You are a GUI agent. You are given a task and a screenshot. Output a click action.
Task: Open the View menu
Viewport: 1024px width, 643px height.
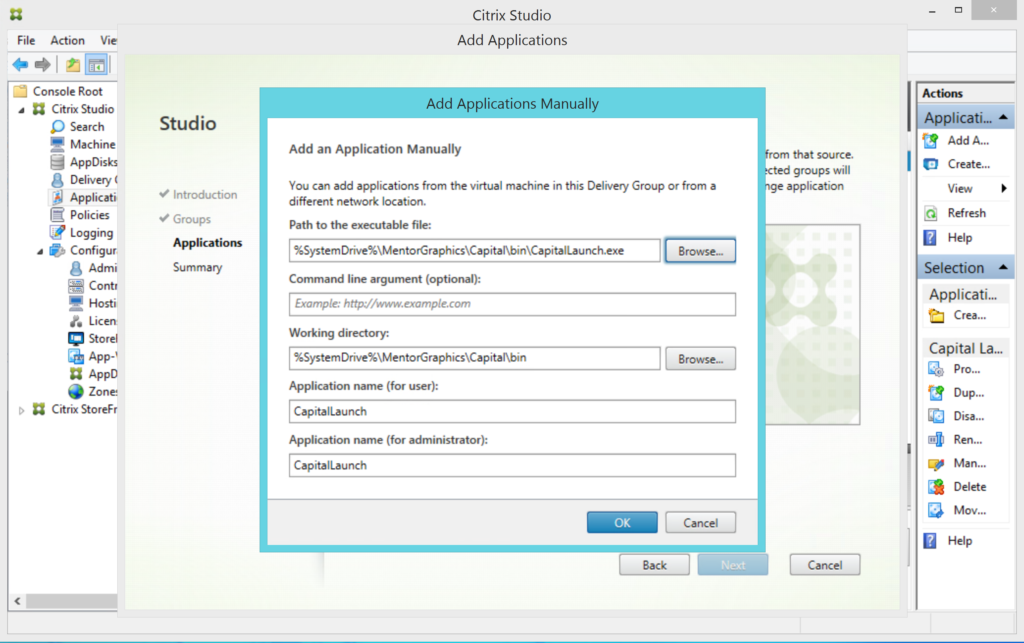108,40
